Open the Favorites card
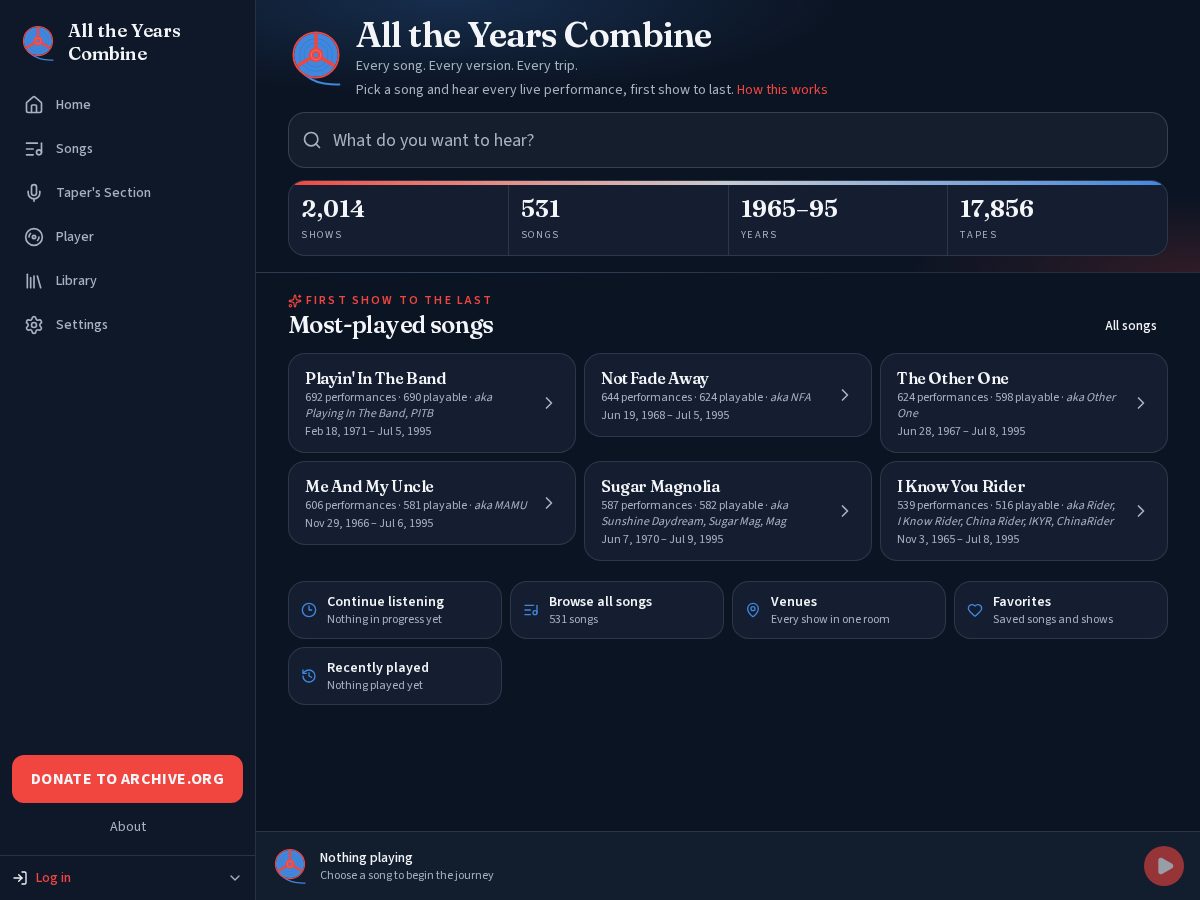The height and width of the screenshot is (900, 1200). tap(1061, 610)
